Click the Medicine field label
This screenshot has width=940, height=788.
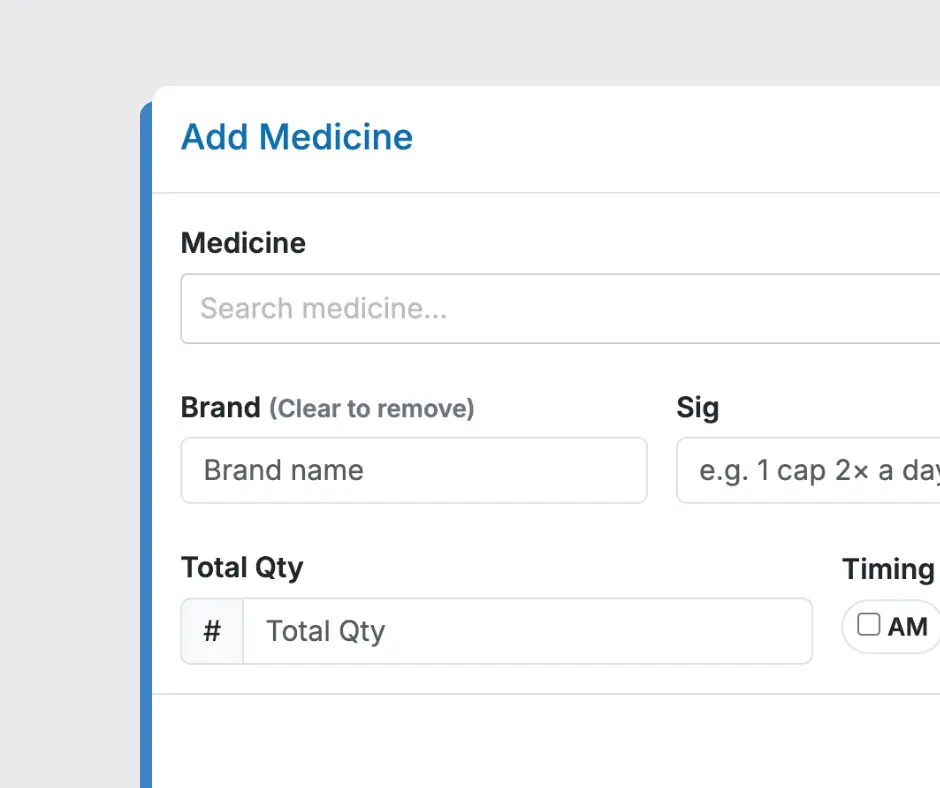point(243,243)
